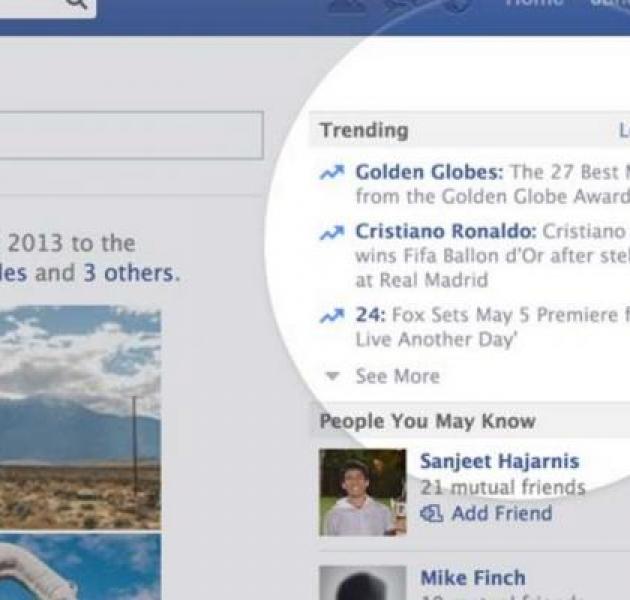Open the Cristiano Ronaldo trending topic
630x600 pixels.
point(446,231)
